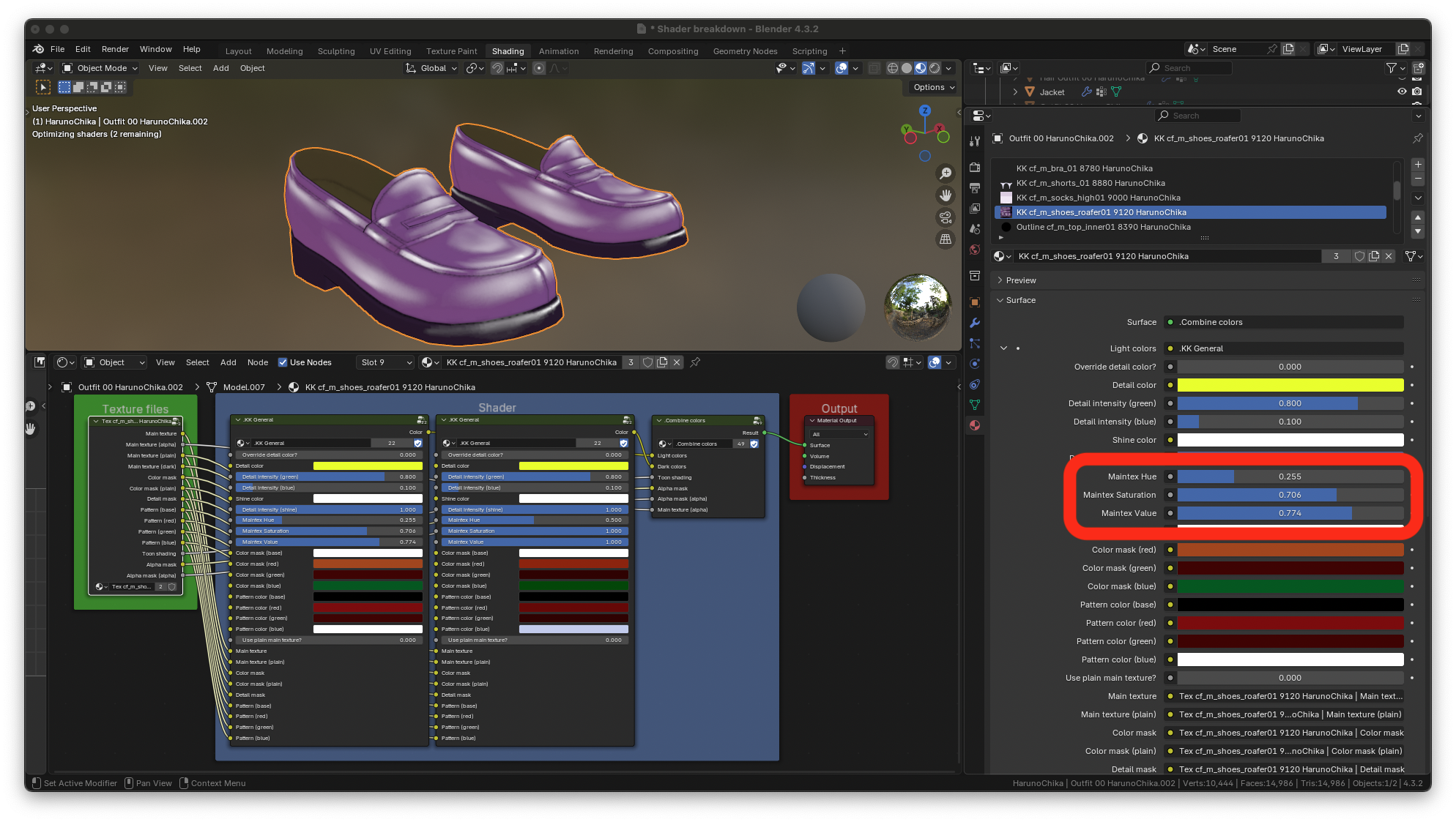Viewport: 1456px width, 822px height.
Task: Open the Object Mode dropdown
Action: [x=100, y=68]
